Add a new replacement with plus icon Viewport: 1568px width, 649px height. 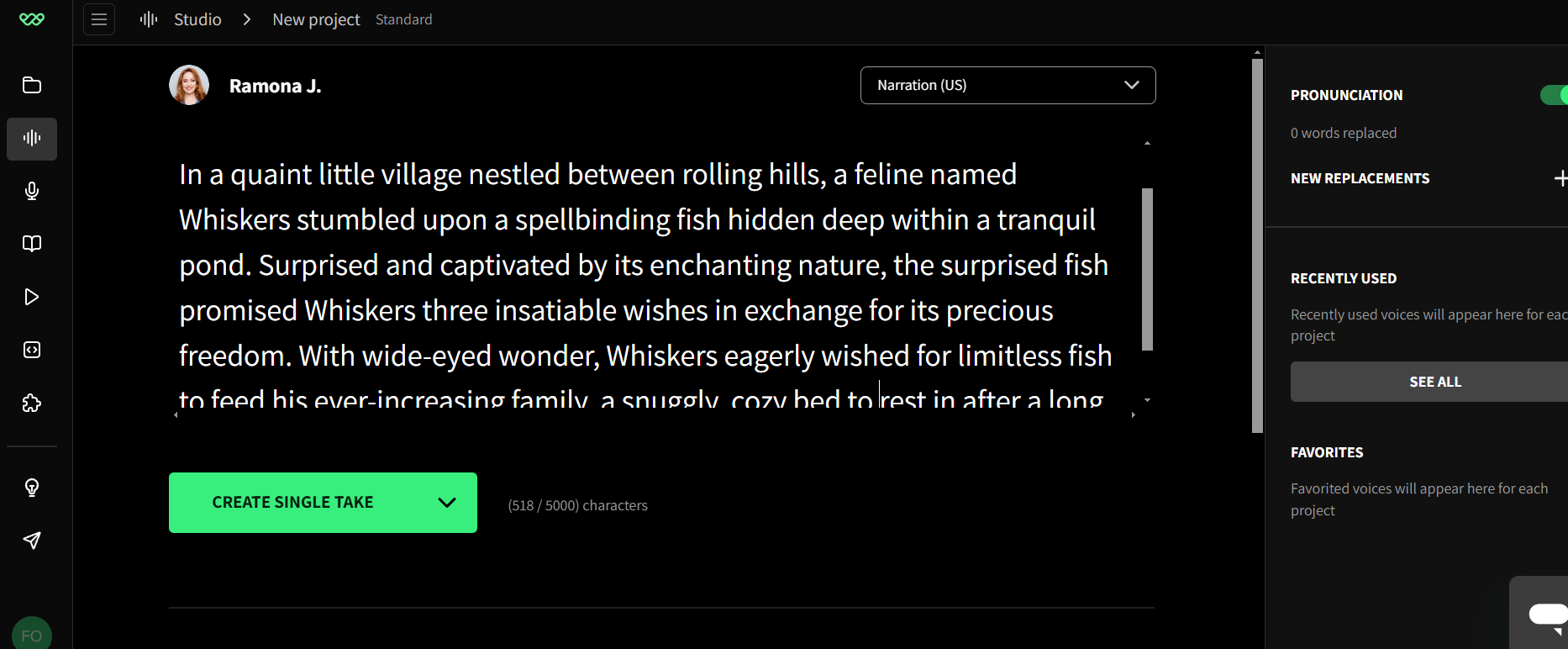coord(1560,178)
